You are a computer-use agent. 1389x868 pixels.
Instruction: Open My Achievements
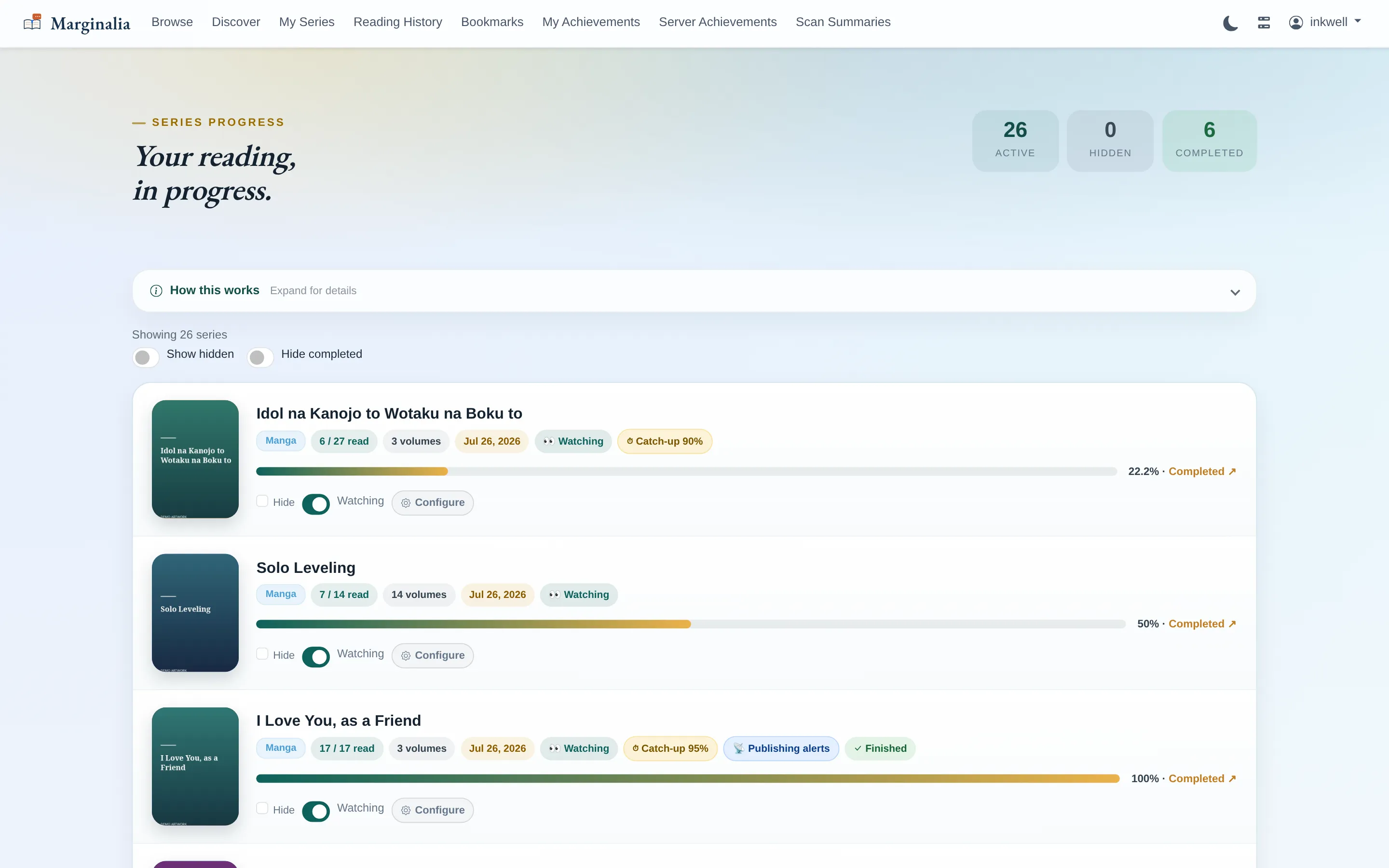pos(591,22)
